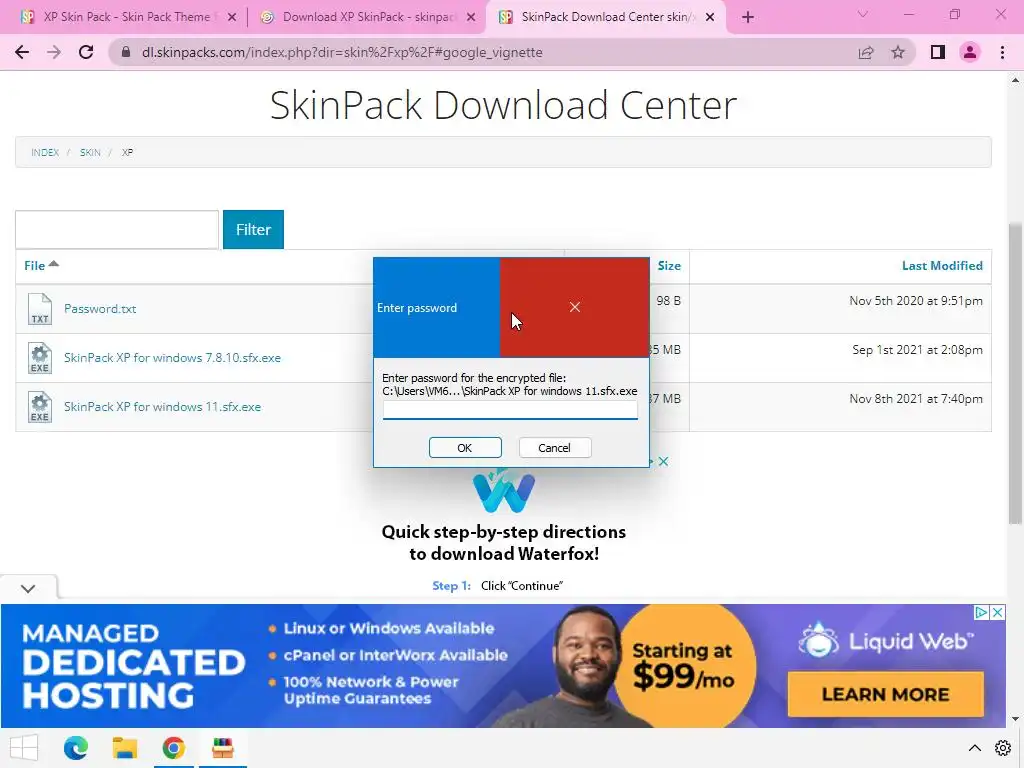Image resolution: width=1024 pixels, height=768 pixels.
Task: Switch to Download XP SkinPack tab
Action: coord(369,17)
